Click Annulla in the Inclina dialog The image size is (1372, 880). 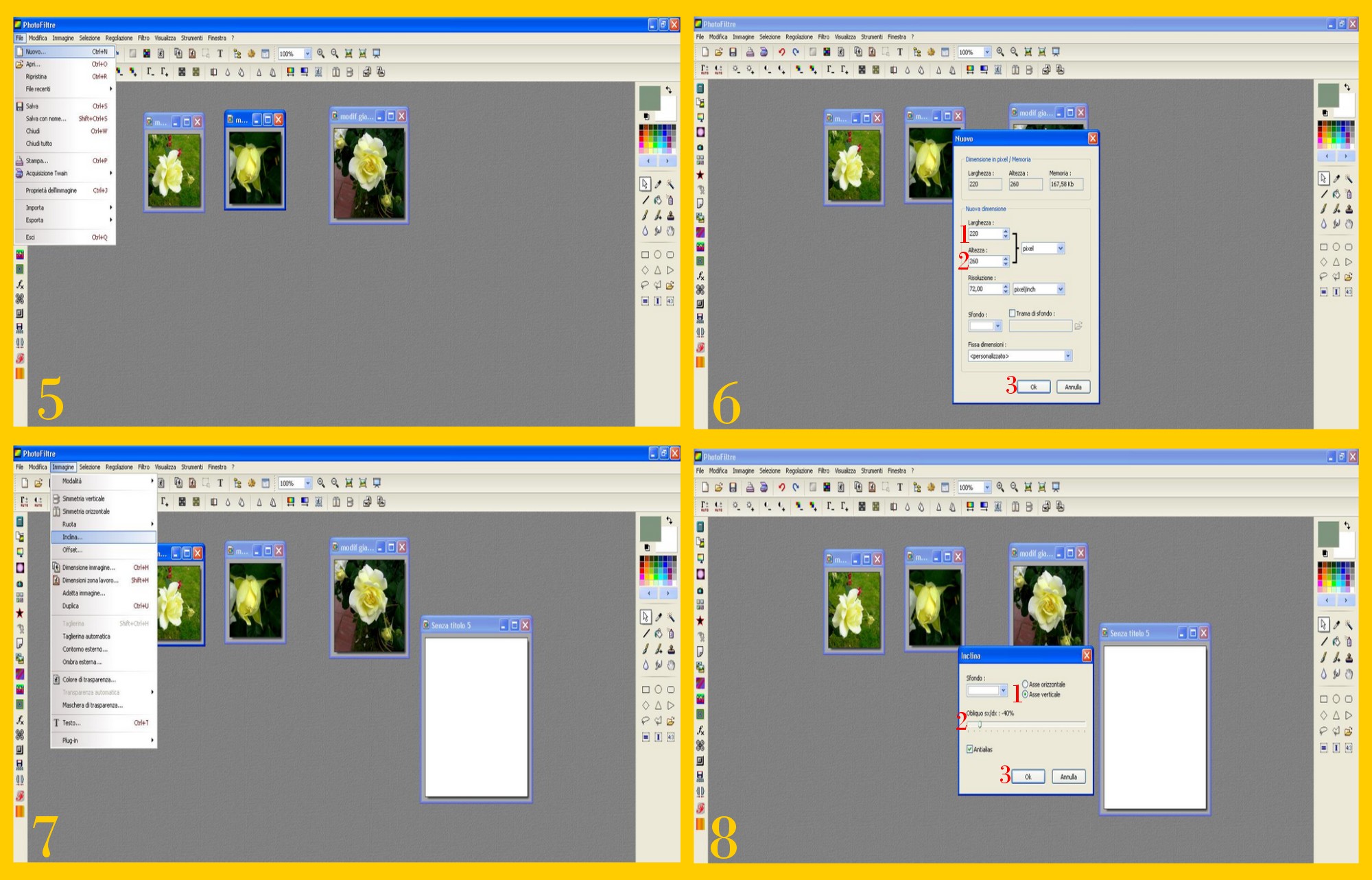click(x=1068, y=776)
